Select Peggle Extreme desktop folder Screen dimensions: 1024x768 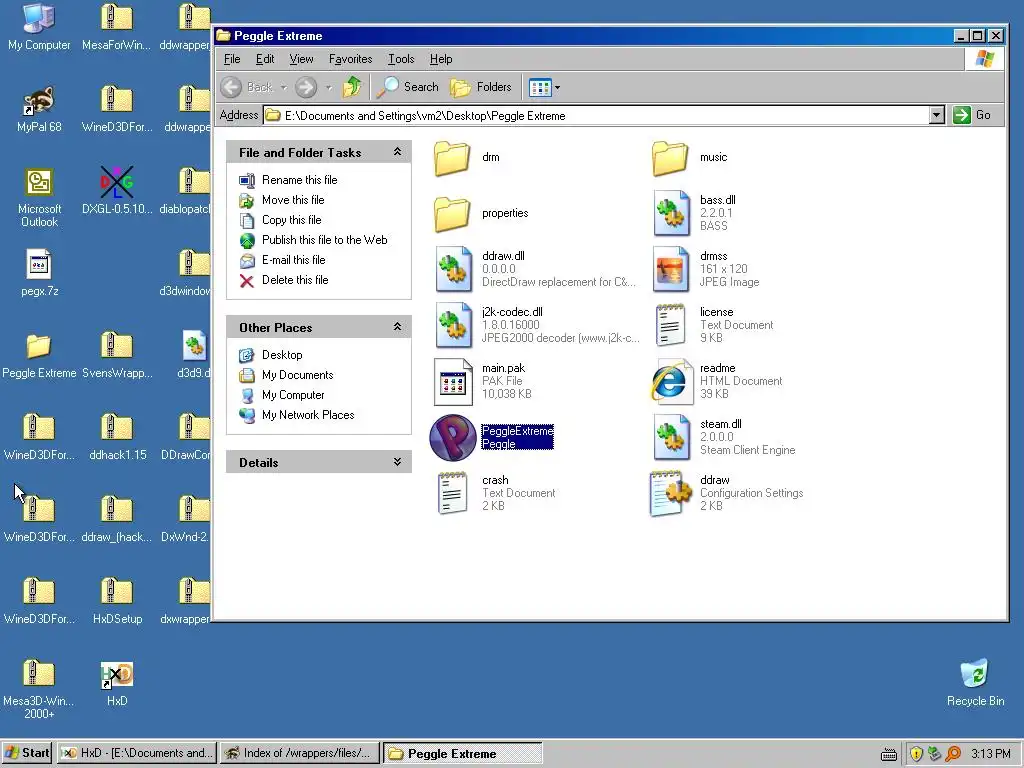tap(39, 355)
